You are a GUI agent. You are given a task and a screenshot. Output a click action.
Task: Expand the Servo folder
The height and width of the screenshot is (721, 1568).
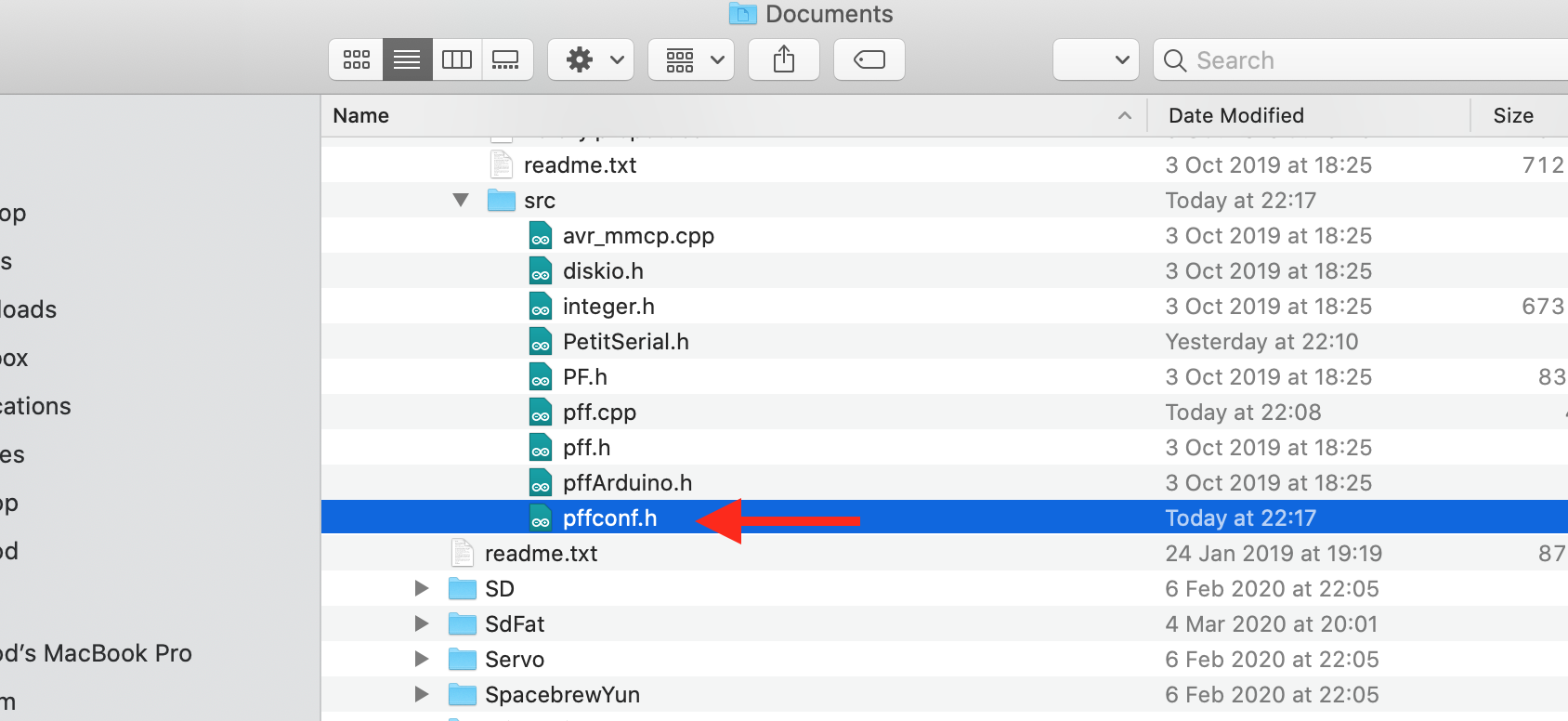tap(422, 660)
